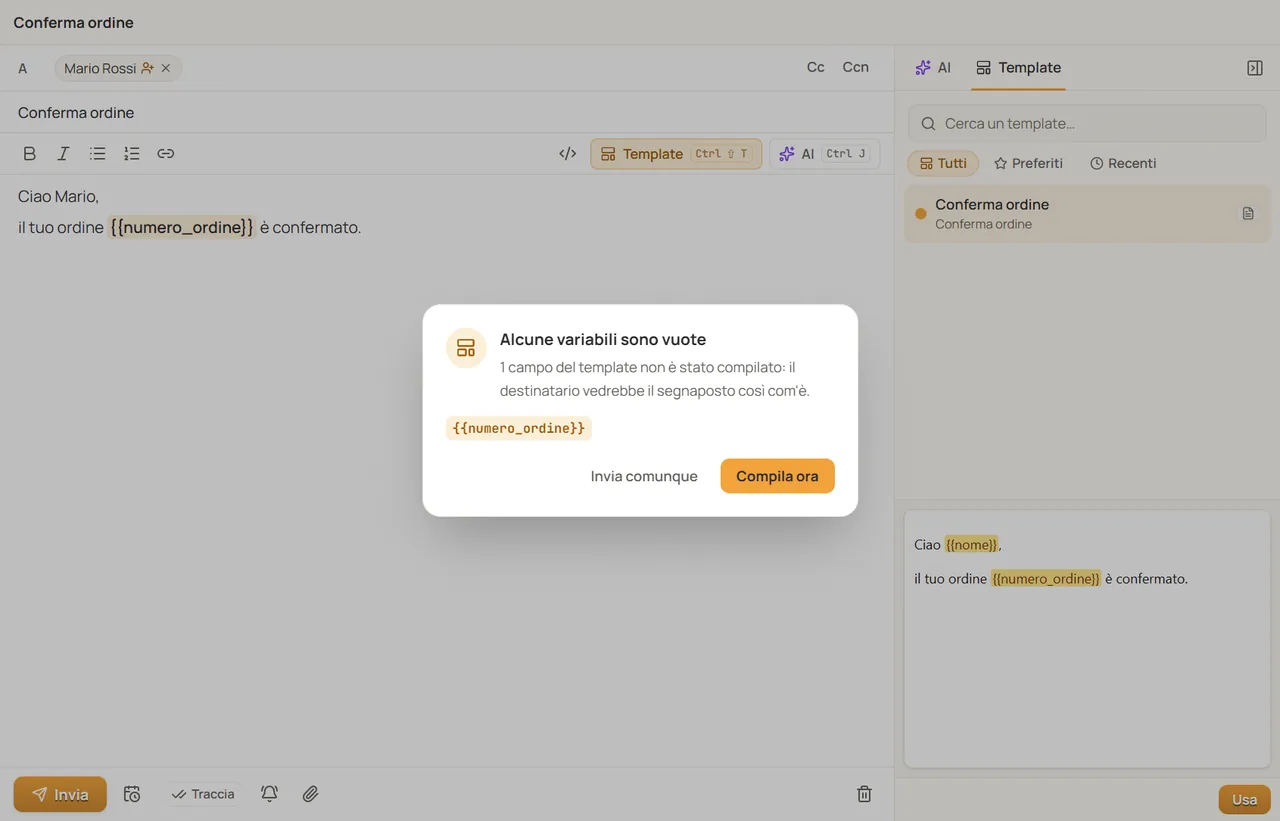Click Compila ora in the dialog
The width and height of the screenshot is (1280, 821).
click(x=777, y=476)
